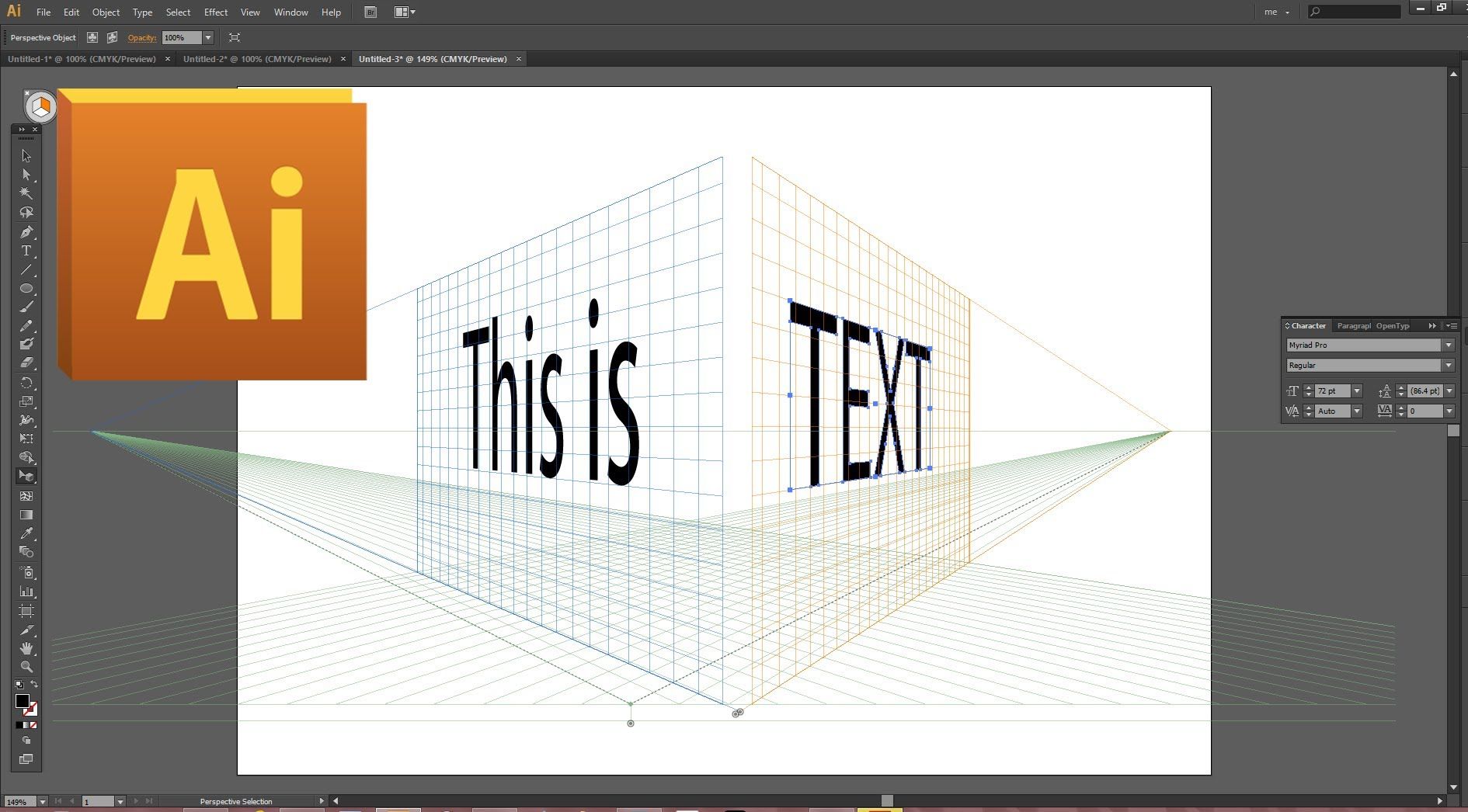Choose the Free Transform tool
This screenshot has height=812, width=1468.
pos(26,439)
